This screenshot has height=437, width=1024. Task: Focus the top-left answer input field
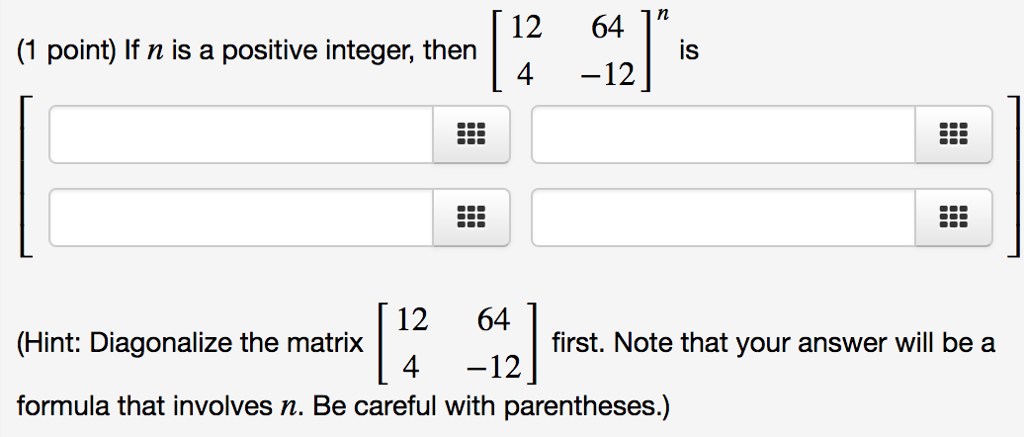241,135
